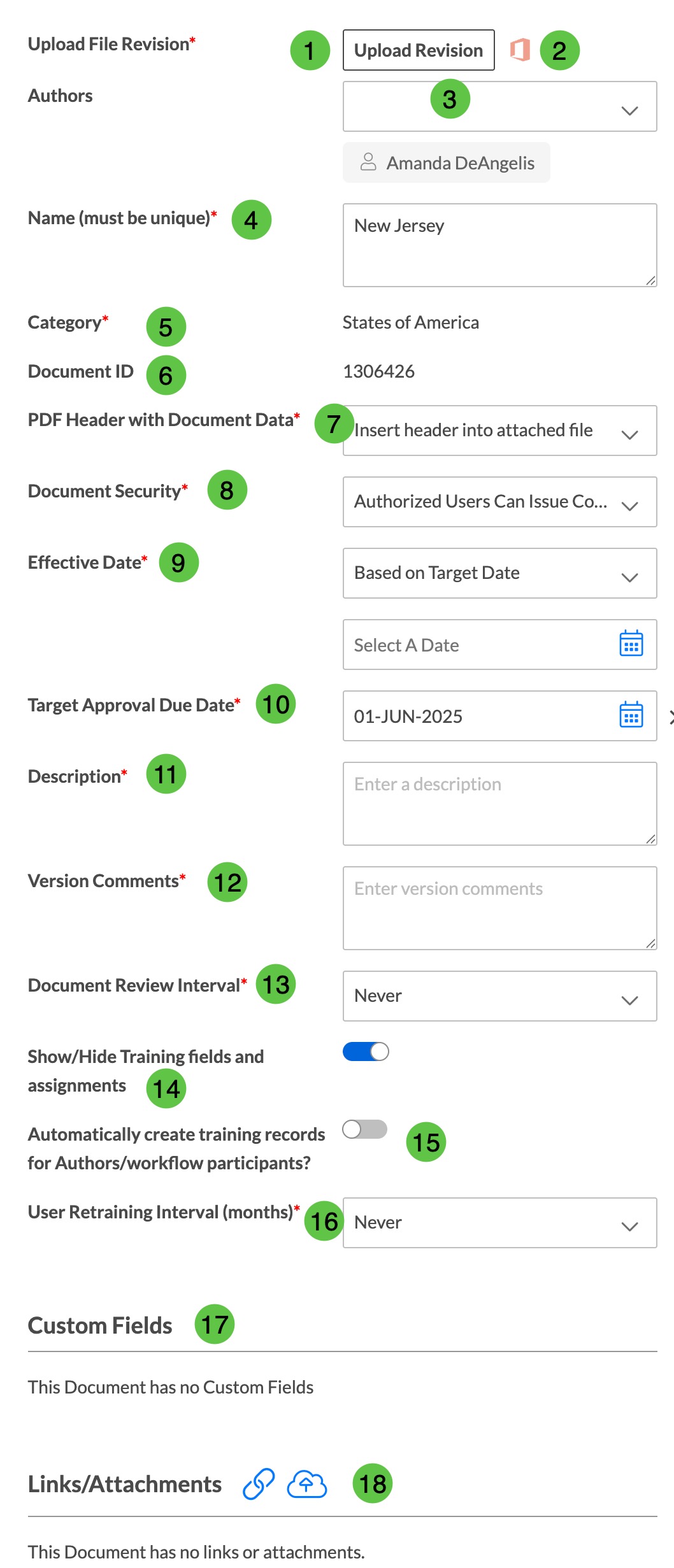The image size is (674, 1568).
Task: Click the Select A Date field
Action: 500,645
